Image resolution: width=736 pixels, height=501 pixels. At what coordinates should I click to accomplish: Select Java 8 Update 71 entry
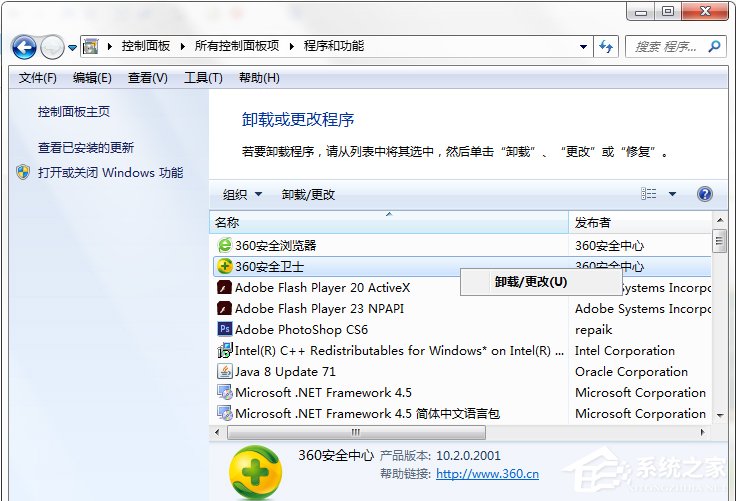(285, 372)
